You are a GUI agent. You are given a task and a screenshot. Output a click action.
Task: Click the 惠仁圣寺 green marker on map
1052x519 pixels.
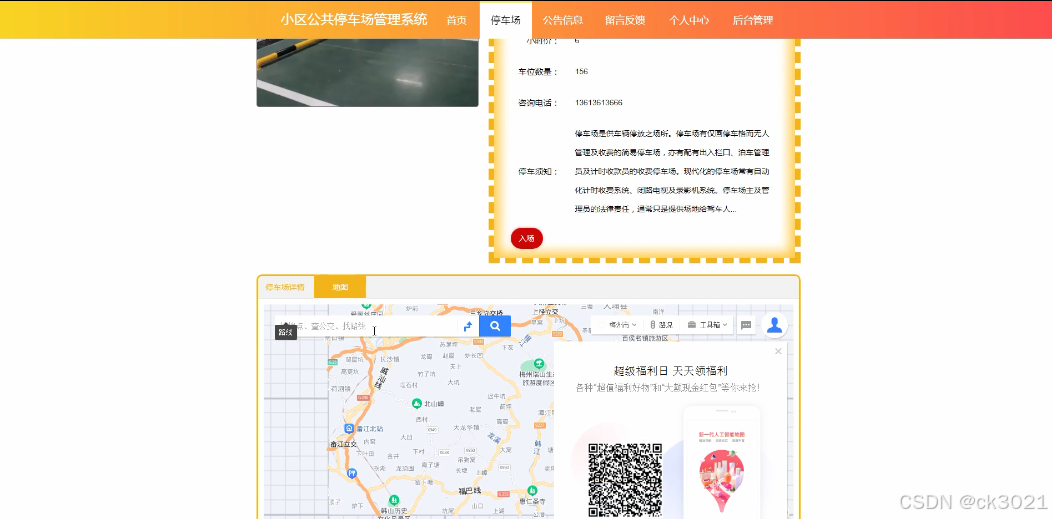(532, 490)
